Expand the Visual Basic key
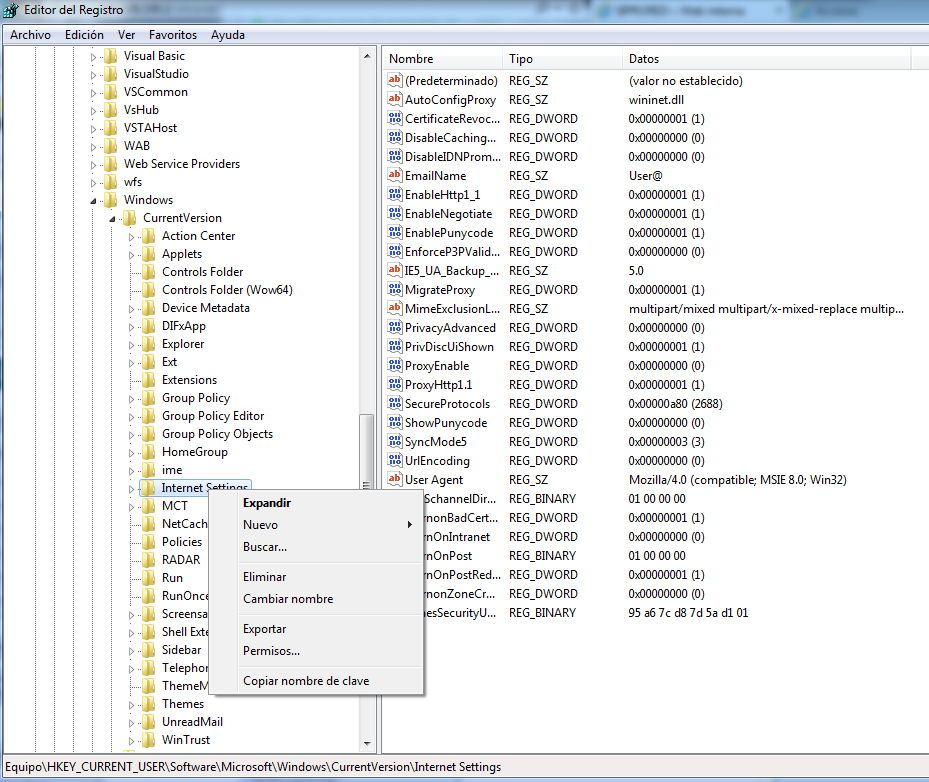The height and width of the screenshot is (782, 929). pos(93,56)
